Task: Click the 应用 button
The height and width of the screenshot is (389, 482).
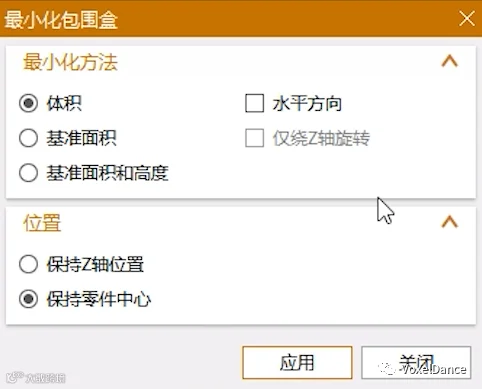Action: [297, 362]
